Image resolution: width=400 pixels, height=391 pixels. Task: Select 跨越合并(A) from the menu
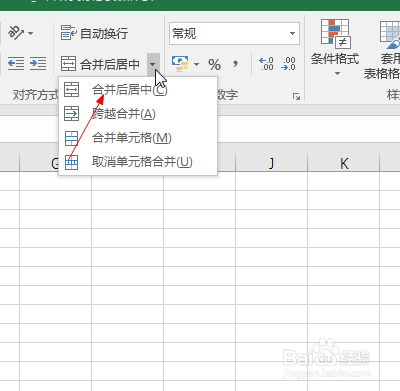[138, 114]
